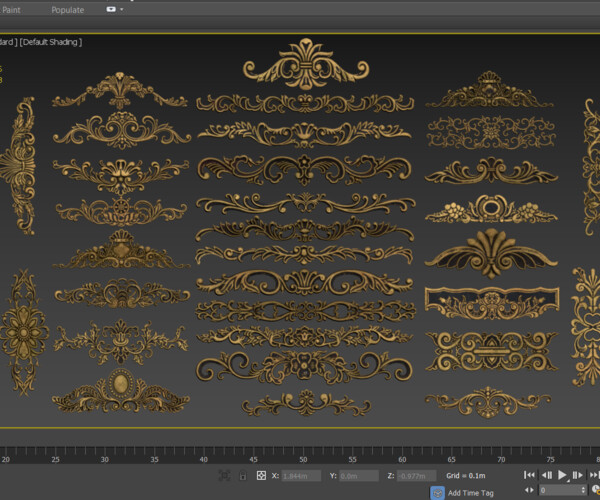Toggle Key Mode arrows icon
Screen dimensions: 600x500
[x=529, y=490]
